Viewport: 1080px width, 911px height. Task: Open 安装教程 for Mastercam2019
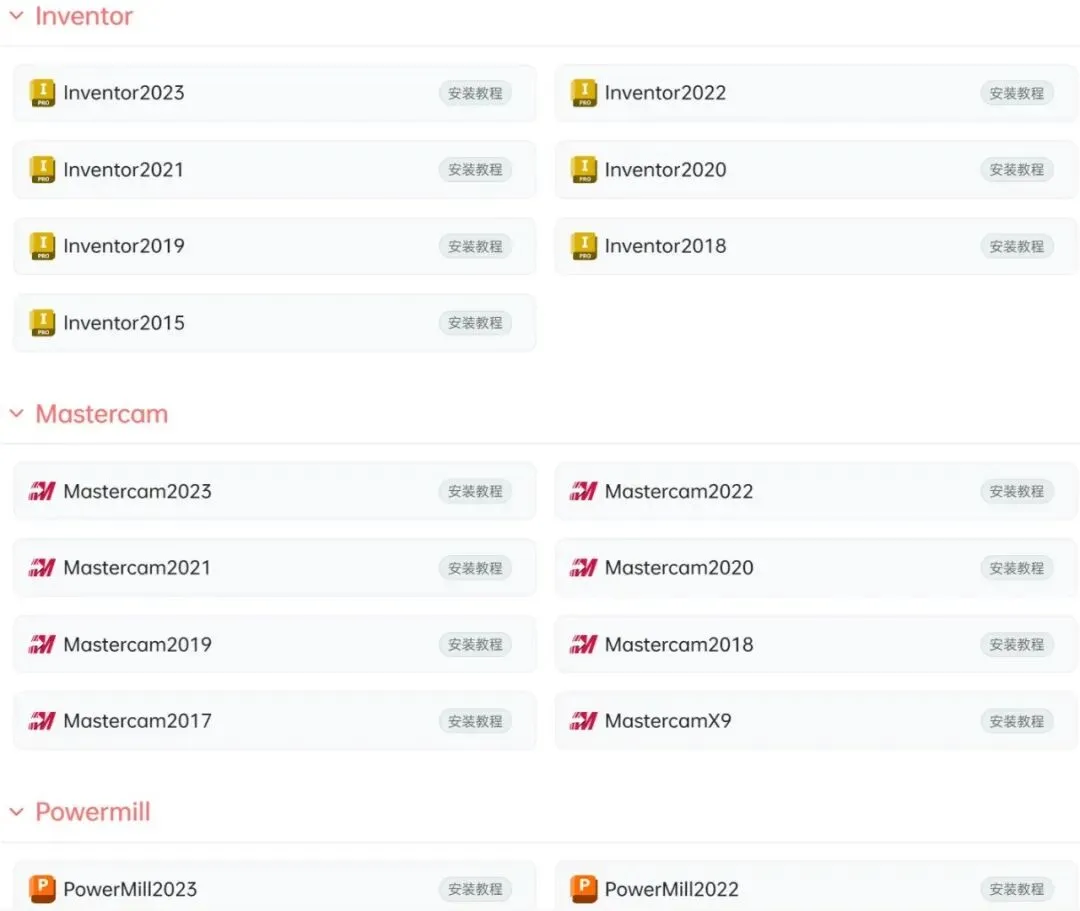(x=475, y=645)
